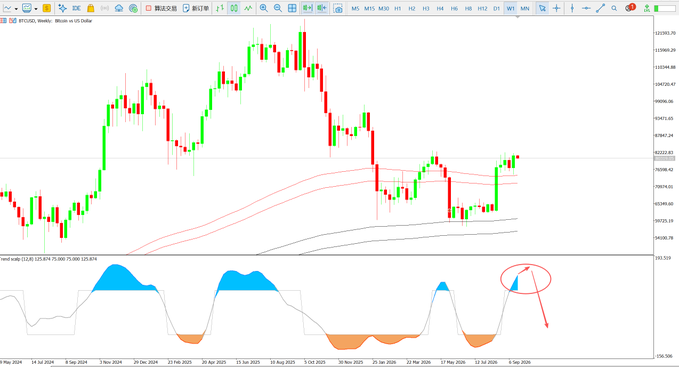
Task: Open the market shopping bag icon
Action: click(91, 8)
